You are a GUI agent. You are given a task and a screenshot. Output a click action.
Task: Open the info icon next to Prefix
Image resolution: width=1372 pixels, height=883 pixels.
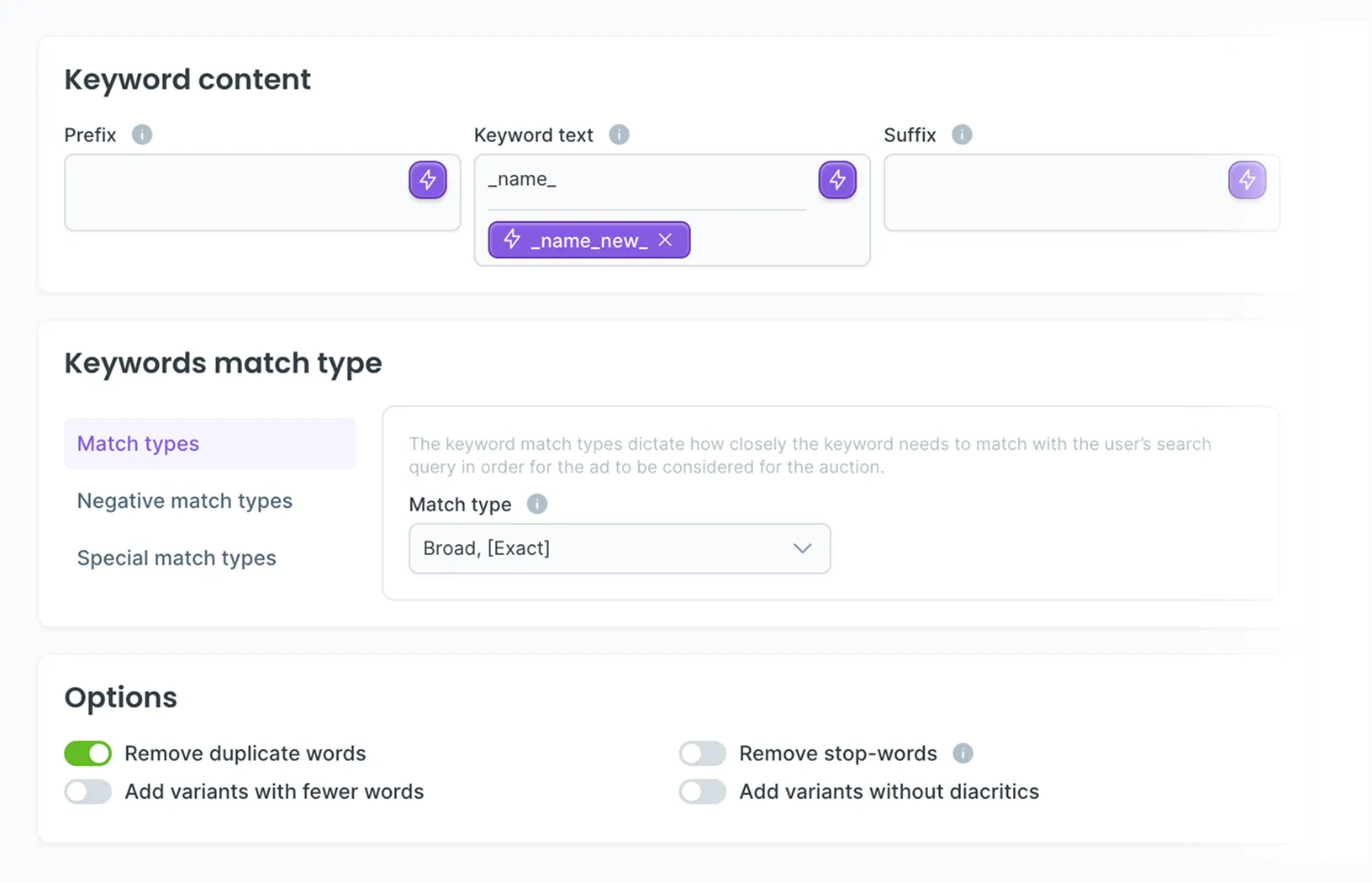click(142, 135)
